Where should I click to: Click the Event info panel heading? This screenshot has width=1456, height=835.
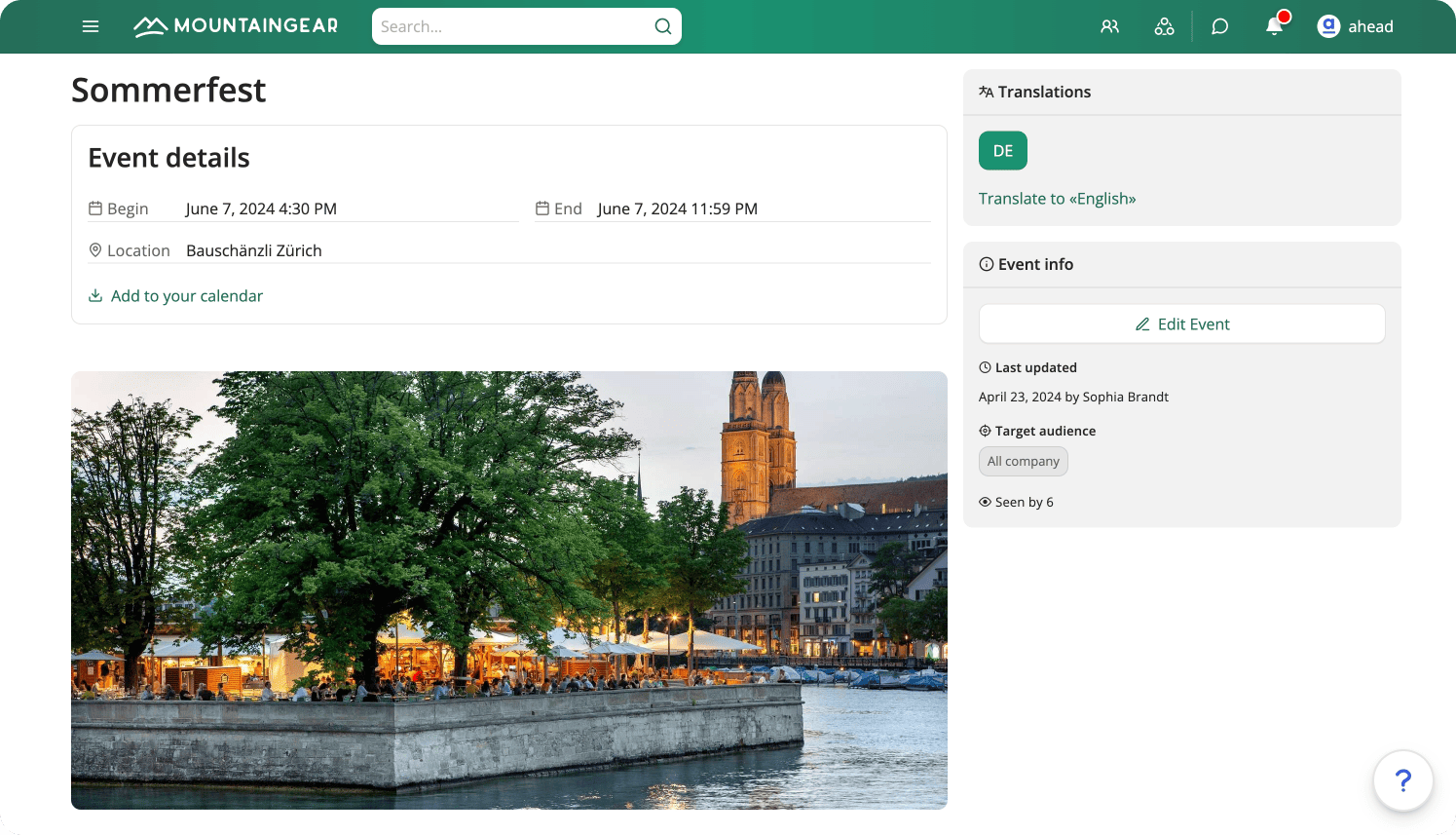tap(1035, 264)
